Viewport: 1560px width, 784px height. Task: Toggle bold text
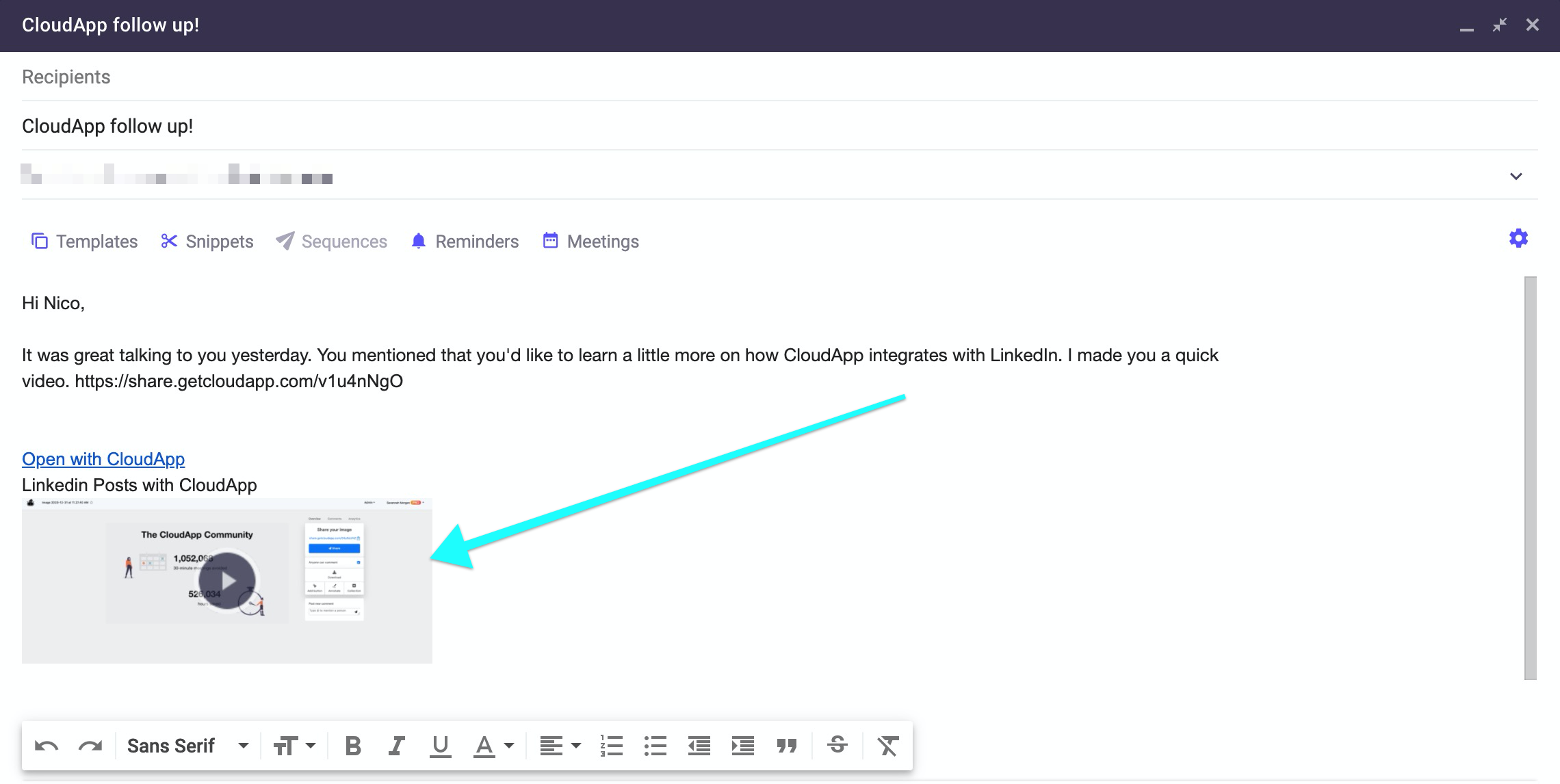coord(353,746)
